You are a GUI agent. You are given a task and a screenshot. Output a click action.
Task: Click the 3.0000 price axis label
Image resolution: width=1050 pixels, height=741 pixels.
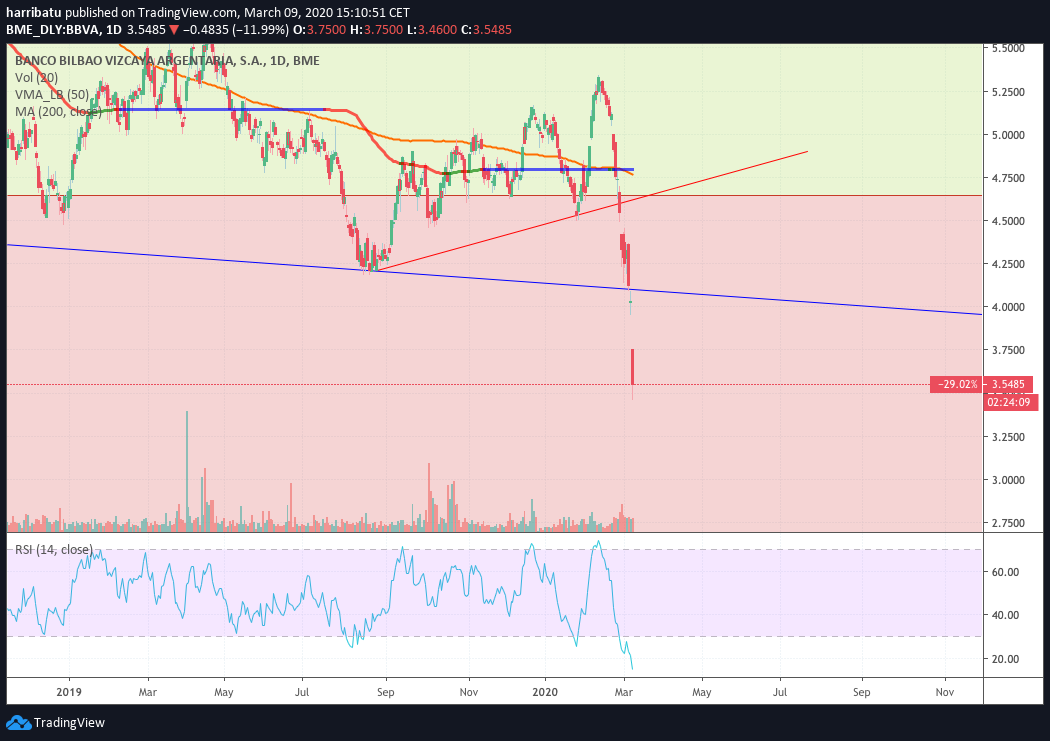(1008, 480)
